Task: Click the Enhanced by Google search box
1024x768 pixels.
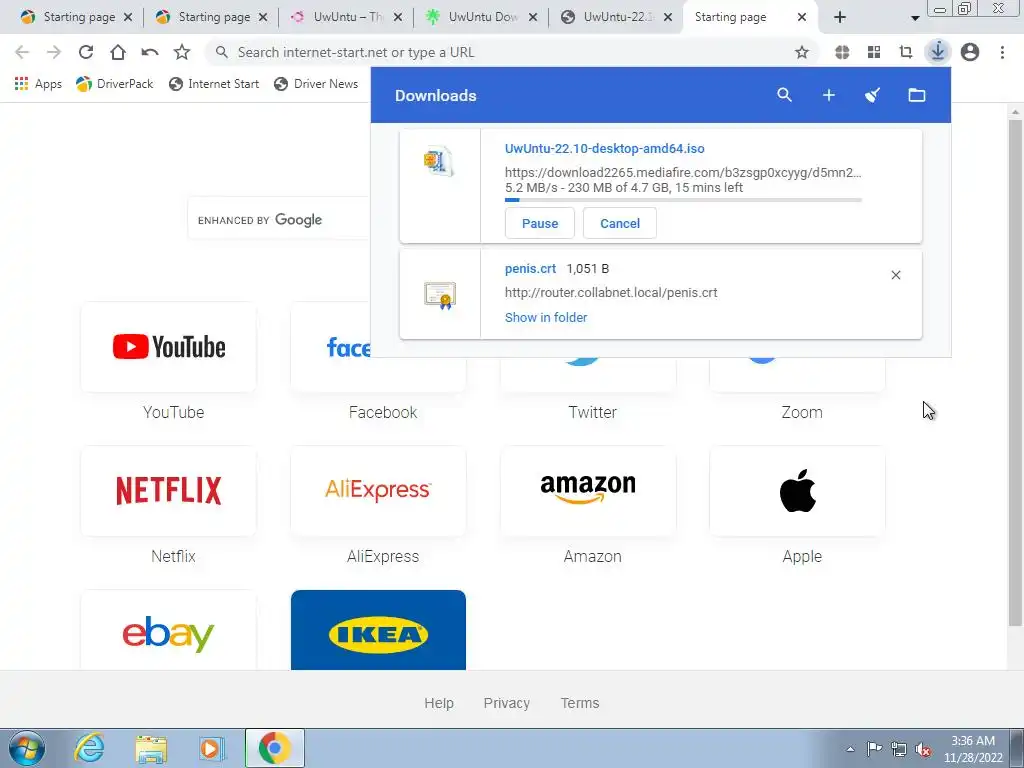Action: [280, 219]
